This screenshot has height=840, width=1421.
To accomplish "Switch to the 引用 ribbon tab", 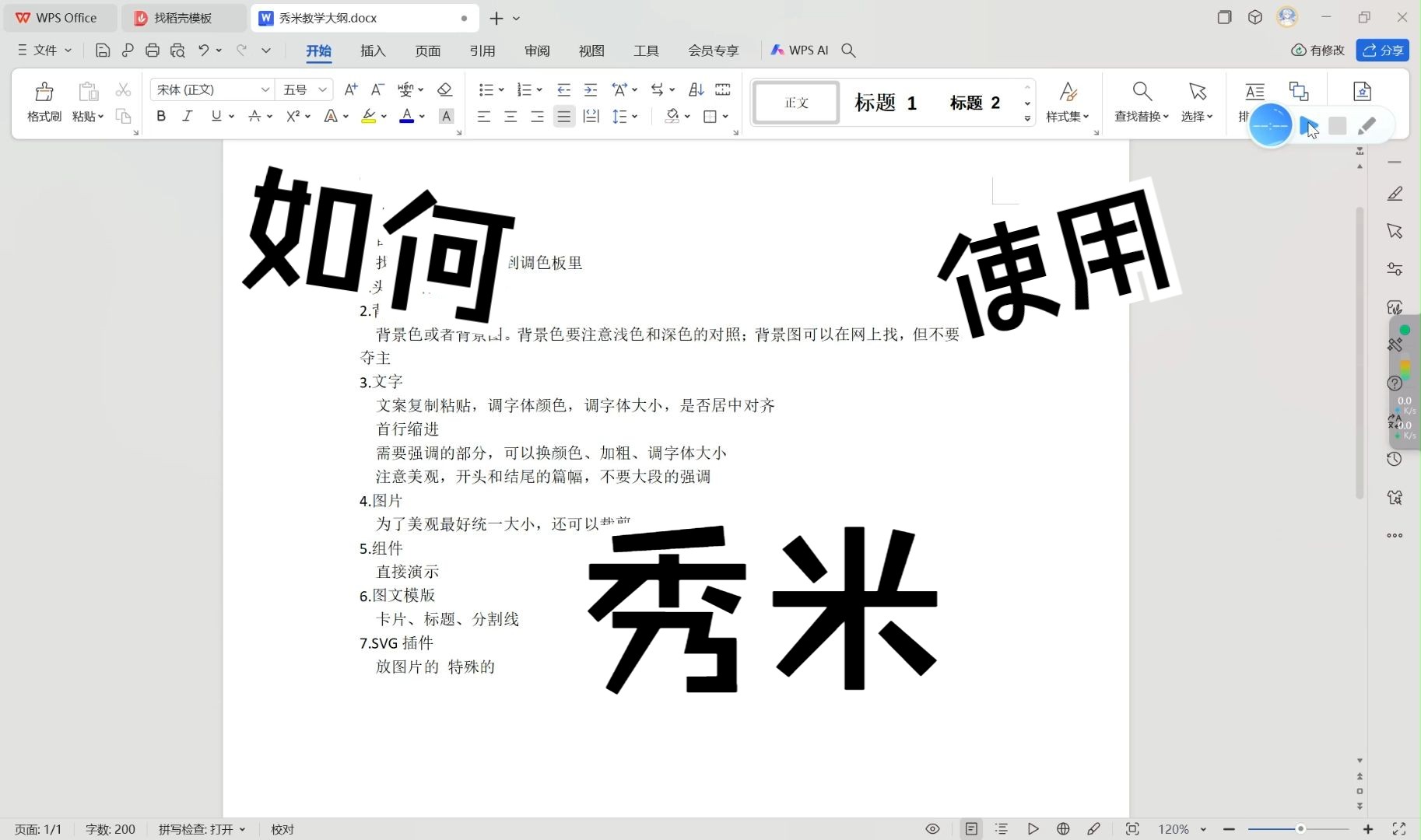I will pyautogui.click(x=482, y=51).
